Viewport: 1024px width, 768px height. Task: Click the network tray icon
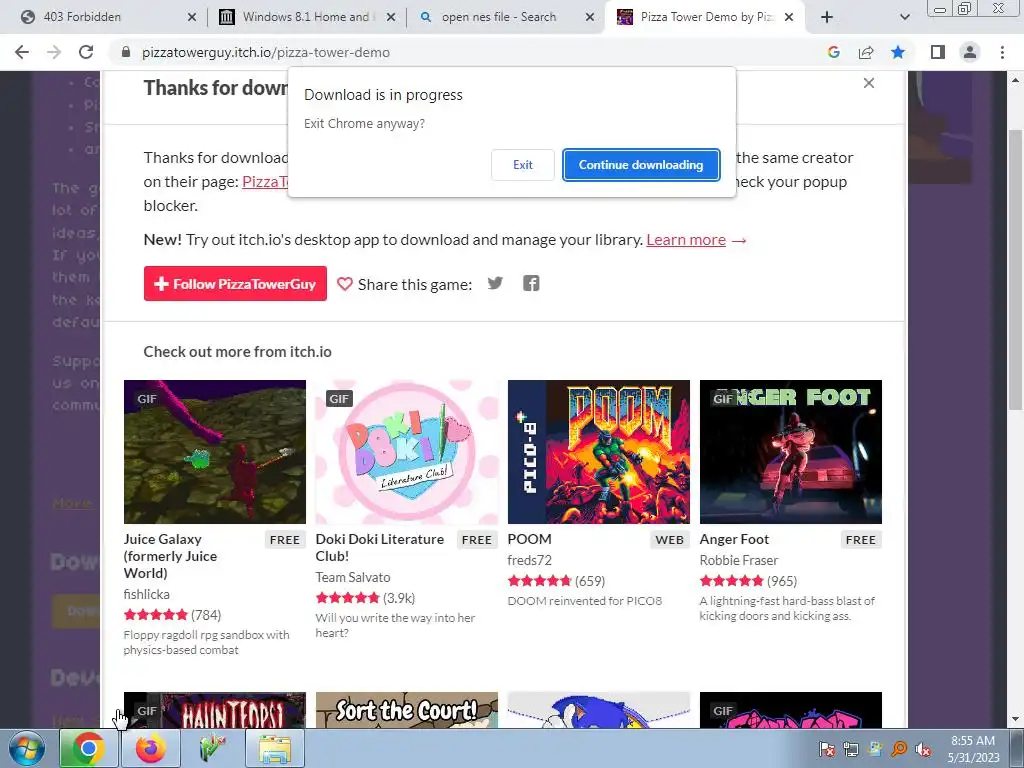pos(850,749)
